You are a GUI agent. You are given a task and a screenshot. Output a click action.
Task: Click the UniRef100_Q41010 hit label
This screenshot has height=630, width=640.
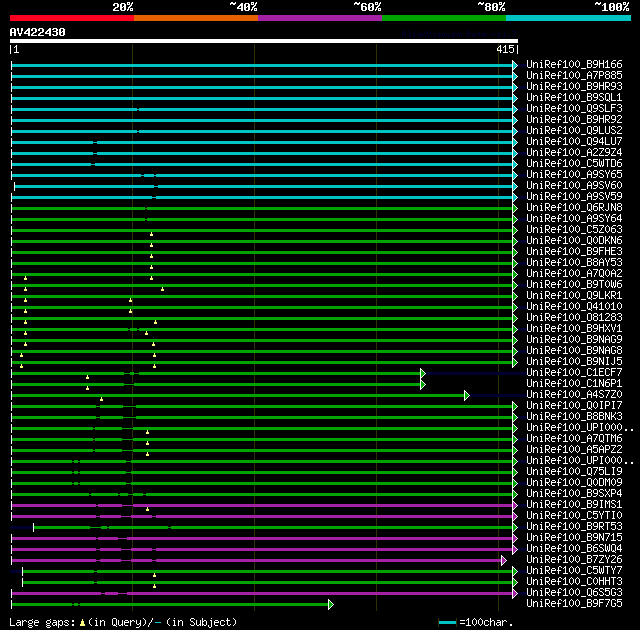[x=573, y=307]
